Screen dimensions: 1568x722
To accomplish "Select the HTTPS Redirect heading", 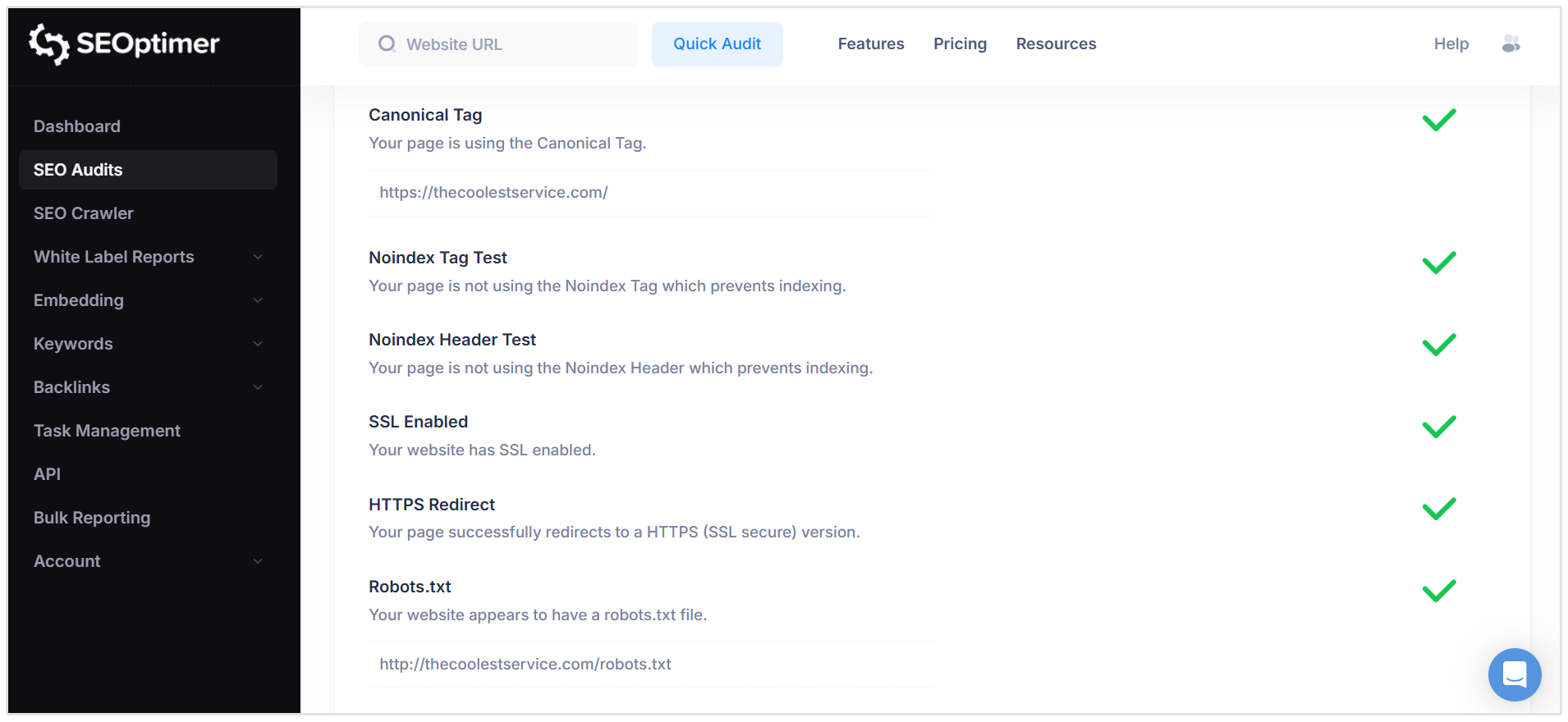I will [432, 505].
